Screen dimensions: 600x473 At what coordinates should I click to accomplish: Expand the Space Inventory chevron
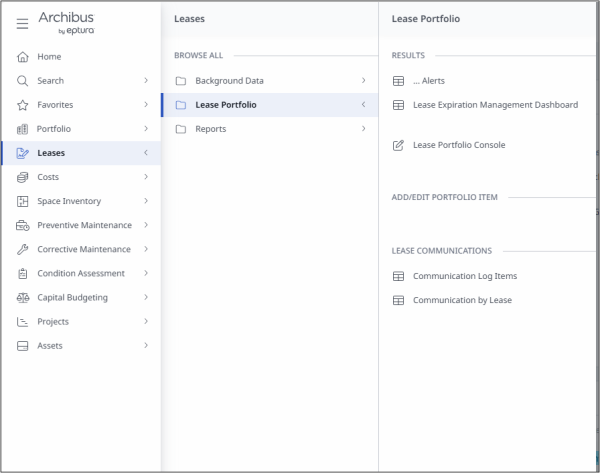(x=146, y=201)
